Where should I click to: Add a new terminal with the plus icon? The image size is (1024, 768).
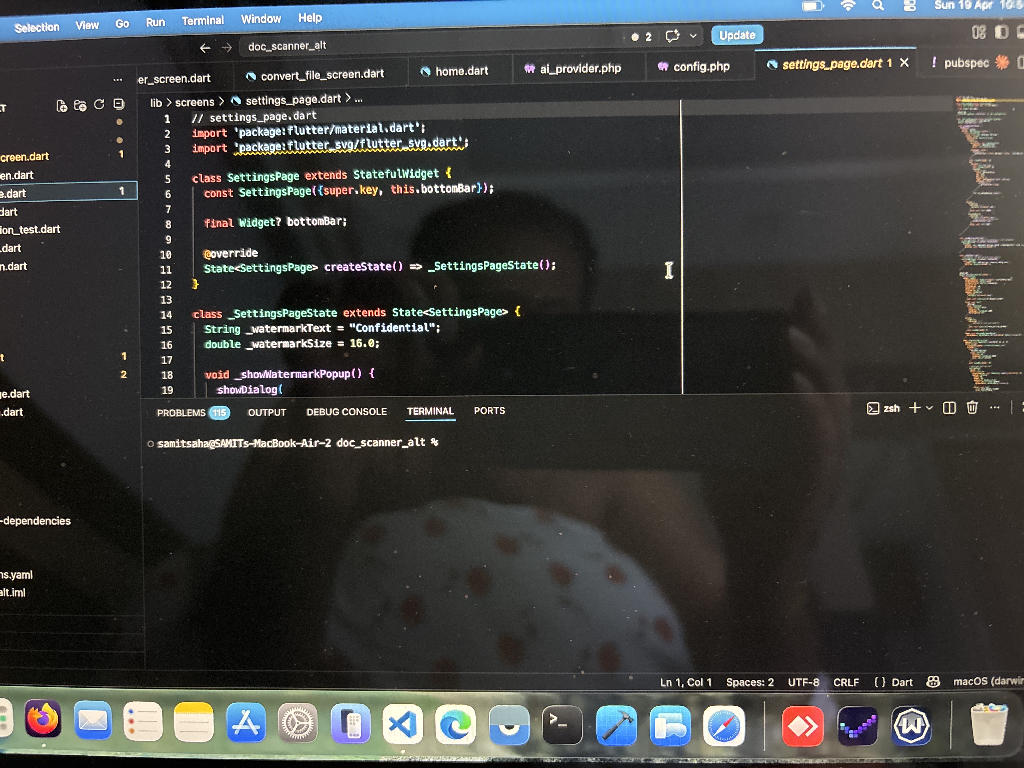[914, 408]
